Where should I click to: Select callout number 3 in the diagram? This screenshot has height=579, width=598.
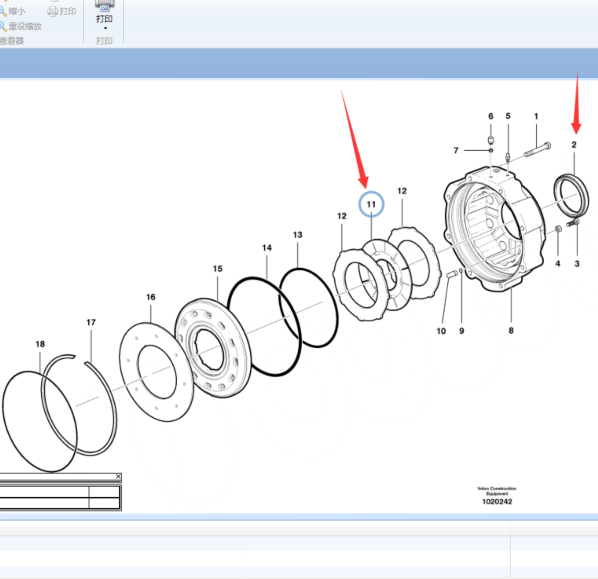click(577, 264)
